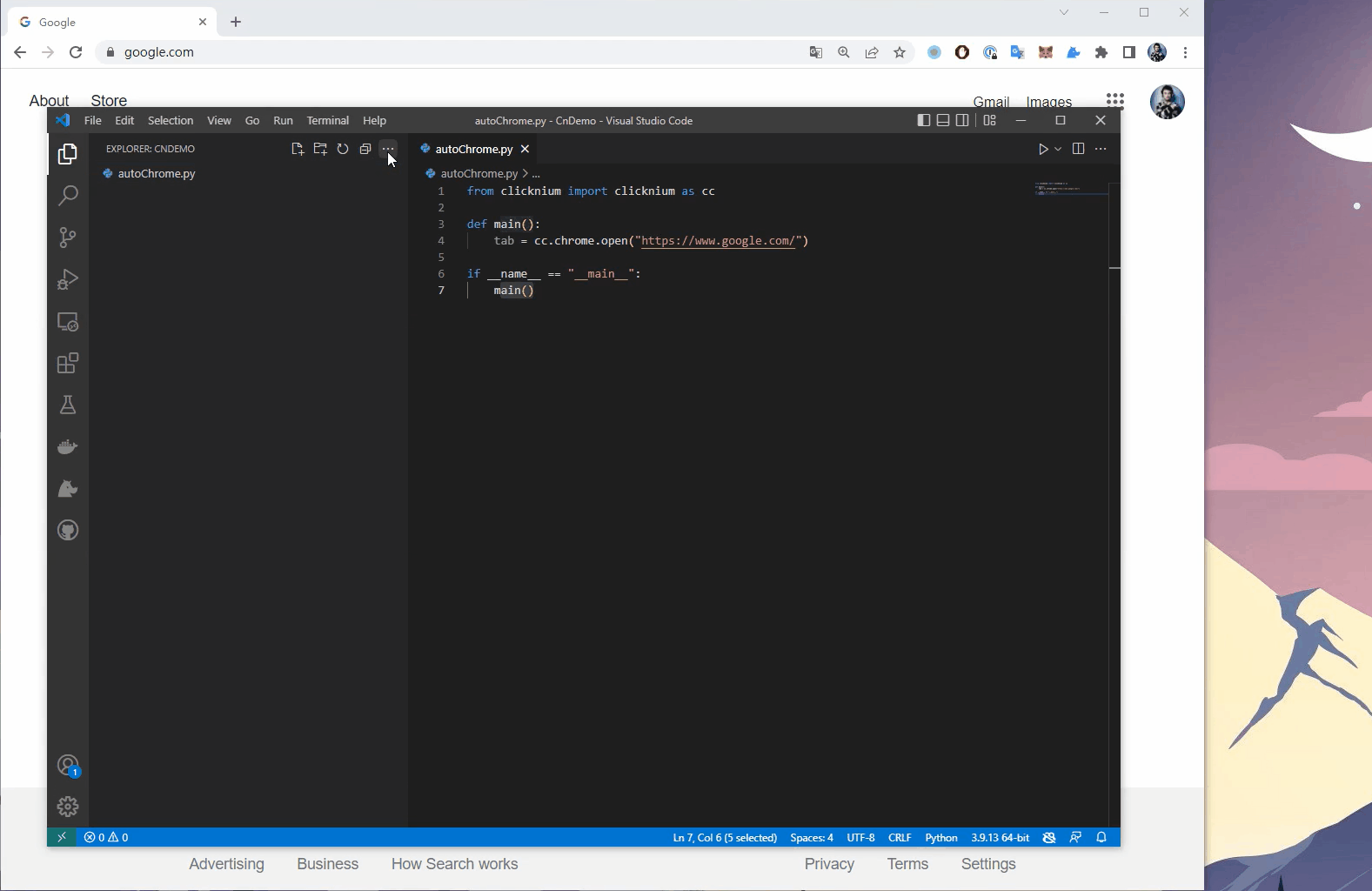Toggle the secondary side bar layout button
This screenshot has height=891, width=1372.
pyautogui.click(x=962, y=120)
